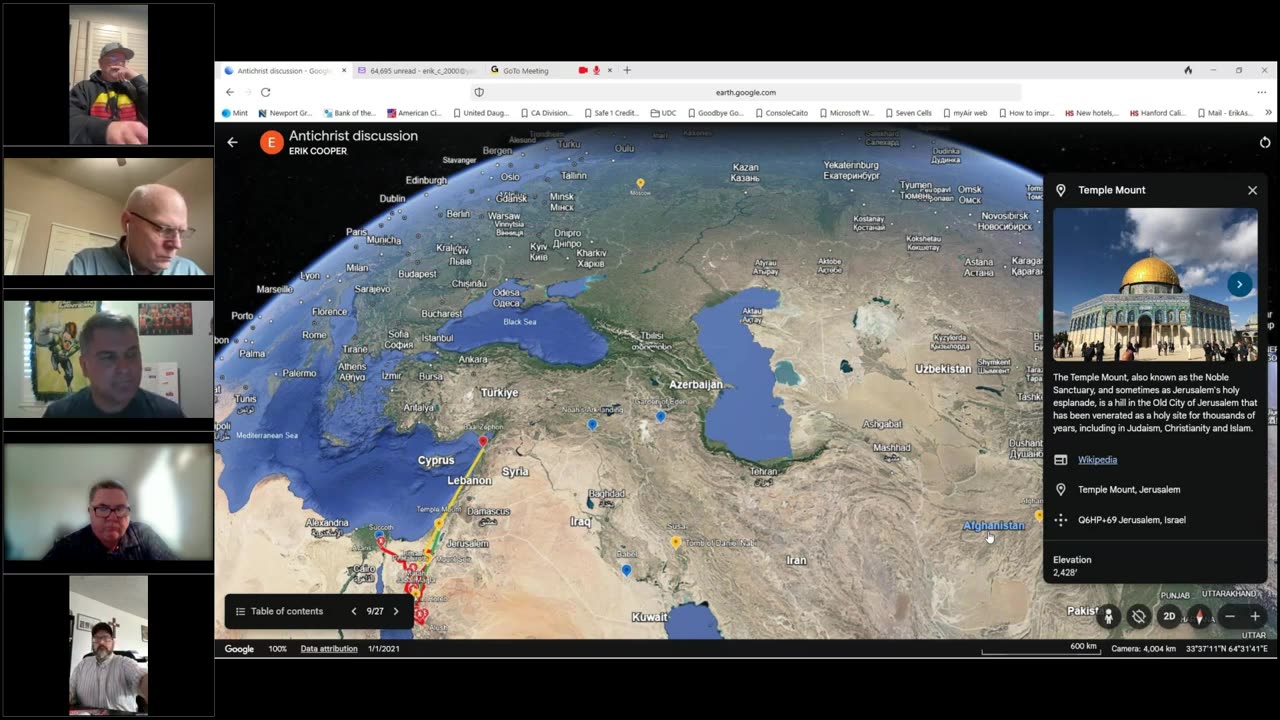Viewport: 1280px width, 720px height.
Task: Click the blue placemark pin near Kuwait
Action: (626, 570)
